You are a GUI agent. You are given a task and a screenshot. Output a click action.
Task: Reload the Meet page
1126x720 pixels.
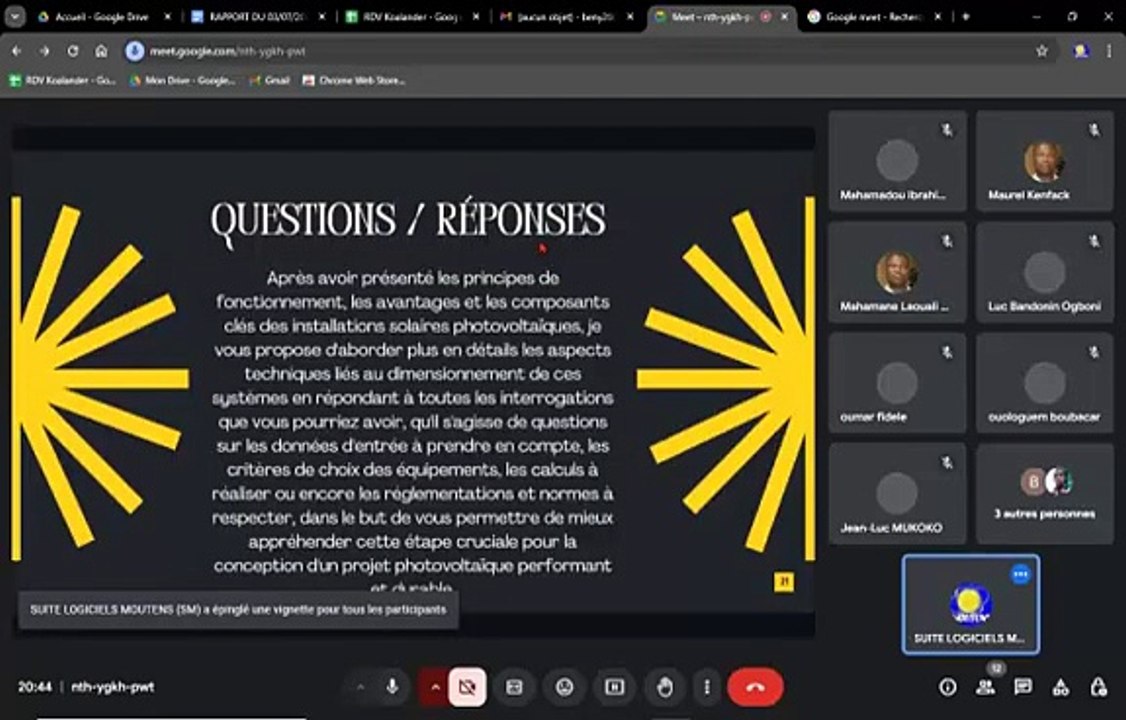pos(73,51)
